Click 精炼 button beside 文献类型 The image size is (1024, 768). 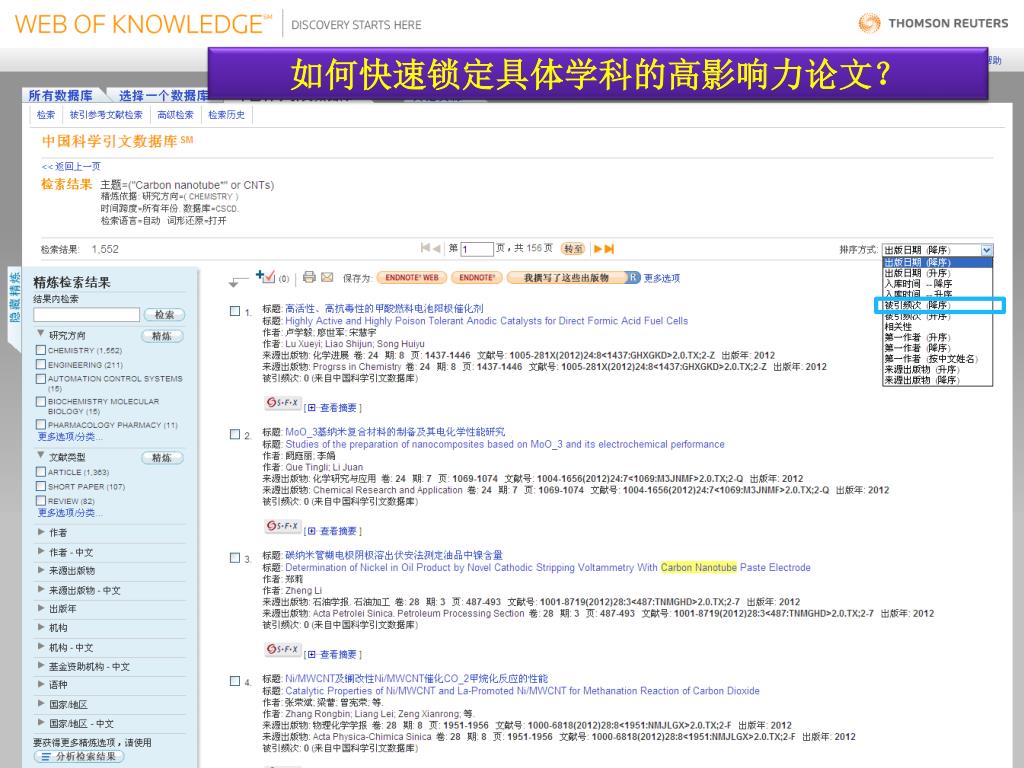click(162, 458)
